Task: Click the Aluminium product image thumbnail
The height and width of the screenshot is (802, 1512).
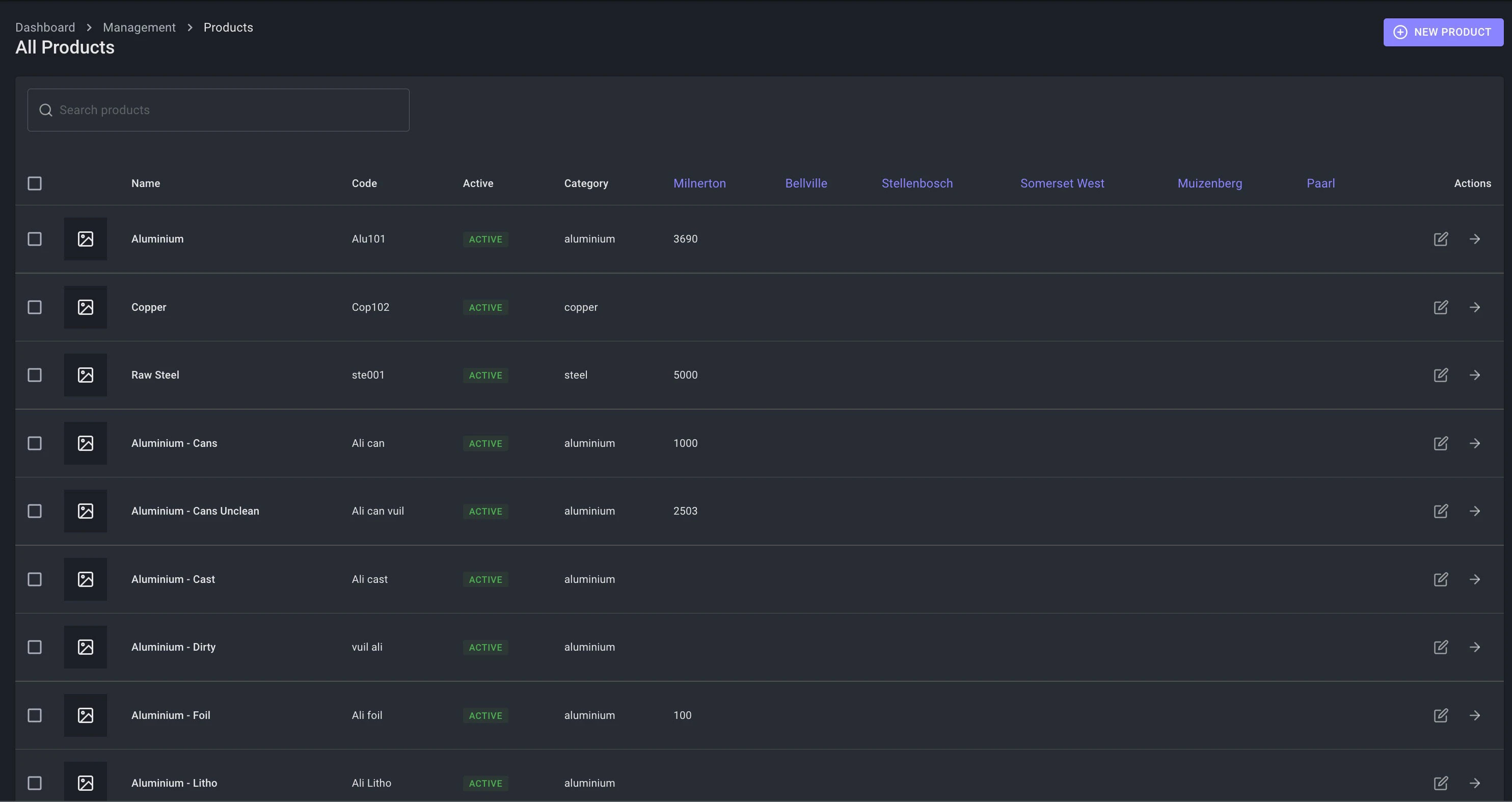Action: pos(86,239)
